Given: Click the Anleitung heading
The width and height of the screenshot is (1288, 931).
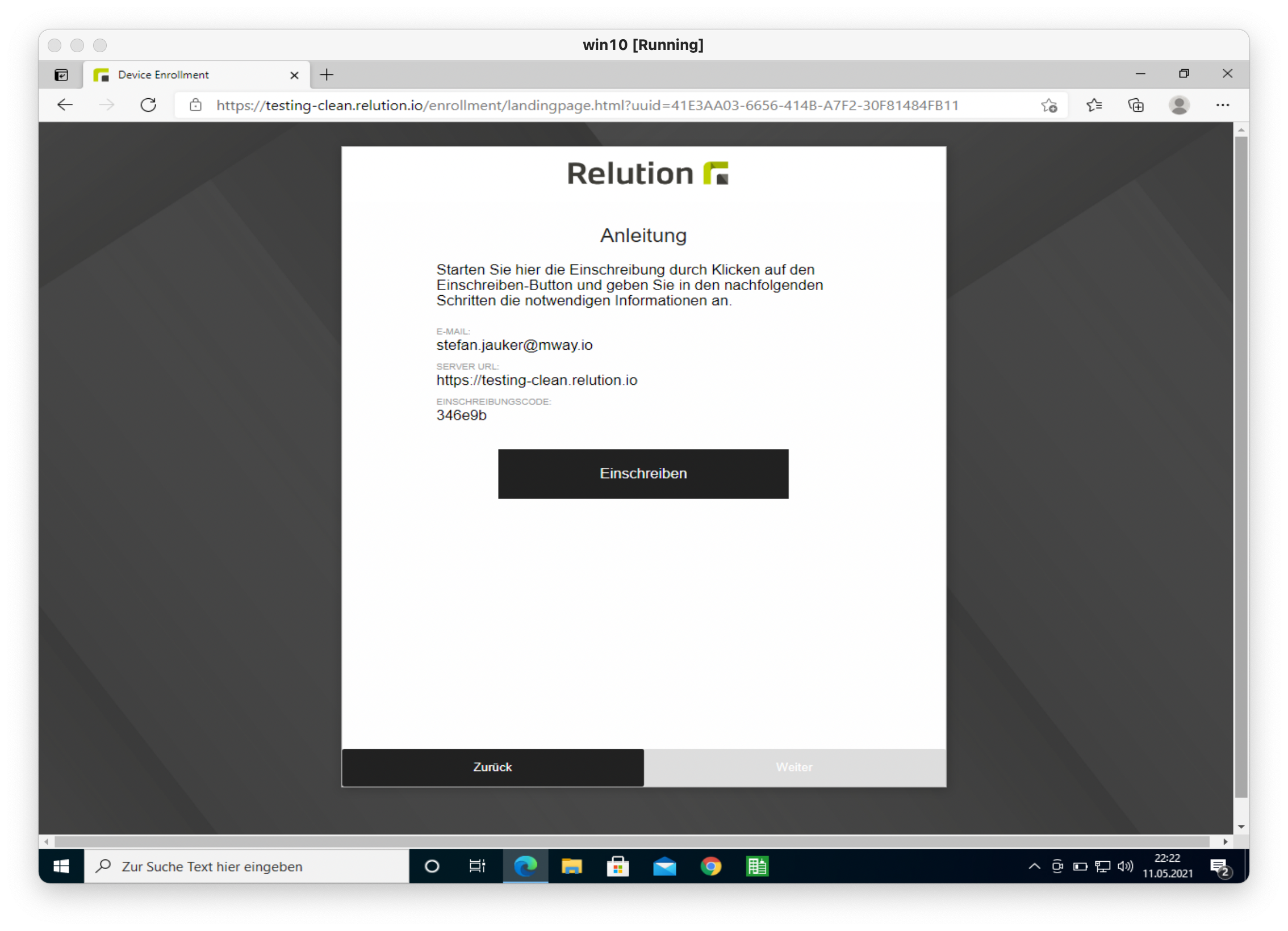Looking at the screenshot, I should coord(643,235).
